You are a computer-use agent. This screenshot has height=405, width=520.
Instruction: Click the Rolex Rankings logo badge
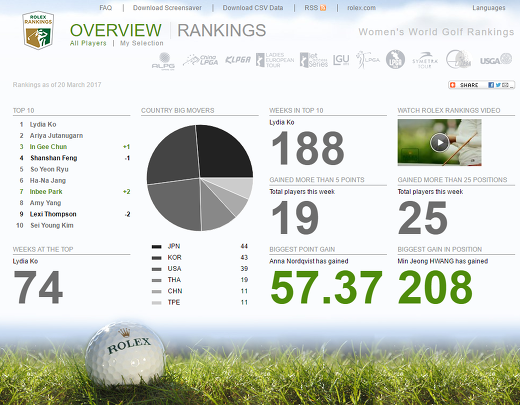click(x=38, y=30)
